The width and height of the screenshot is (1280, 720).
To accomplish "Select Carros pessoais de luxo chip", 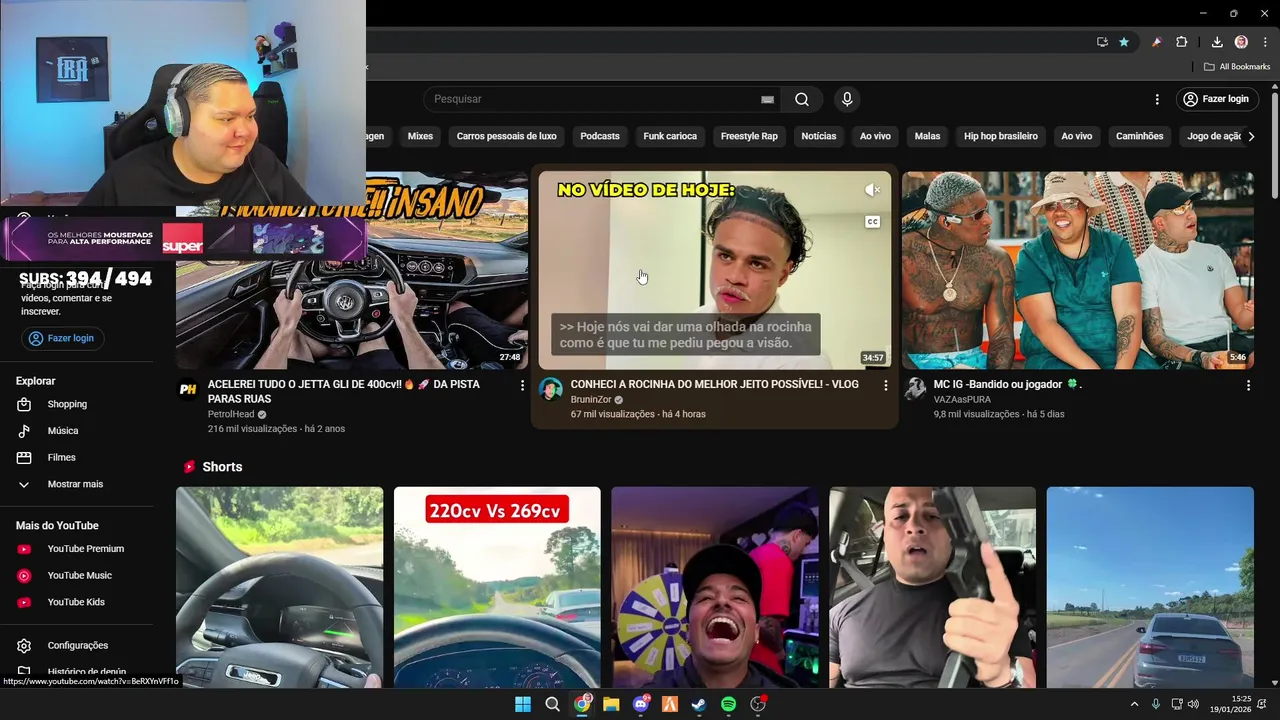I will [x=506, y=136].
